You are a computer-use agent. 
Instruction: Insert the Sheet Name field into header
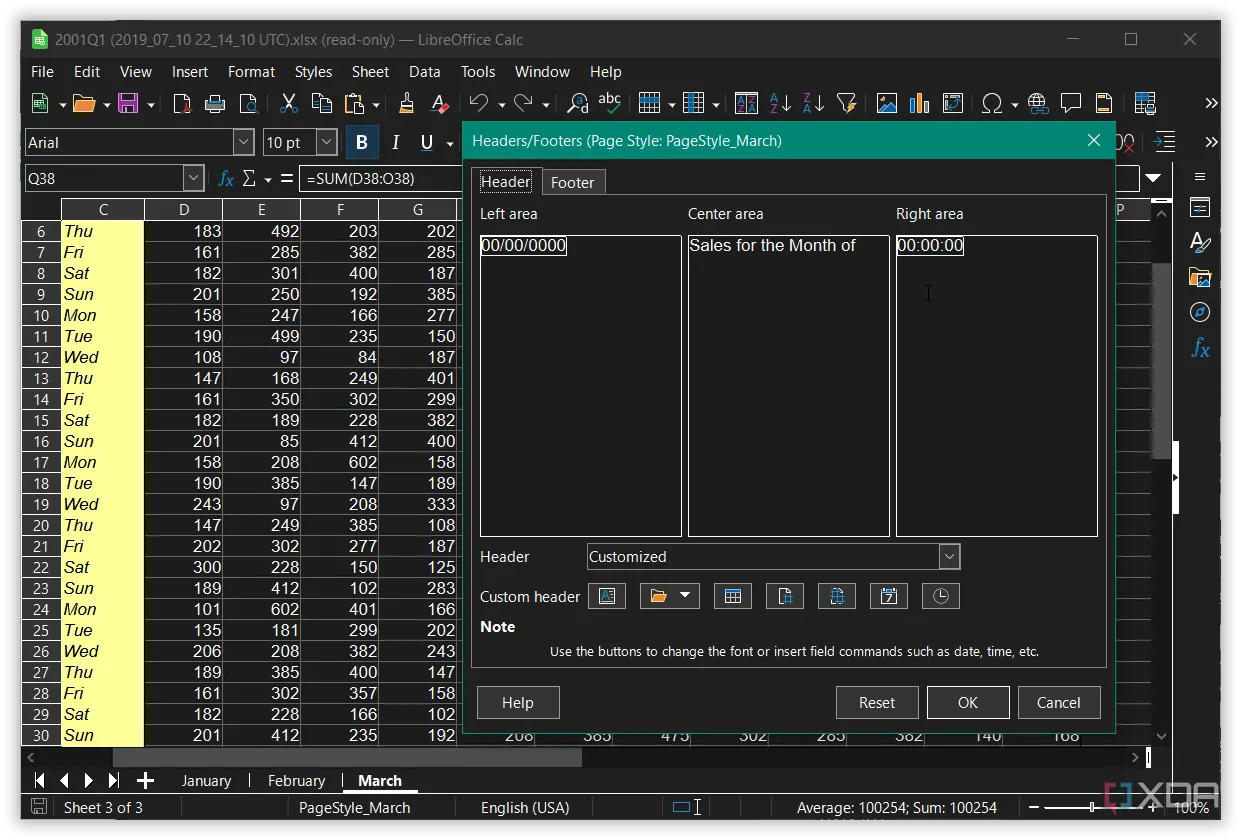pyautogui.click(x=732, y=596)
